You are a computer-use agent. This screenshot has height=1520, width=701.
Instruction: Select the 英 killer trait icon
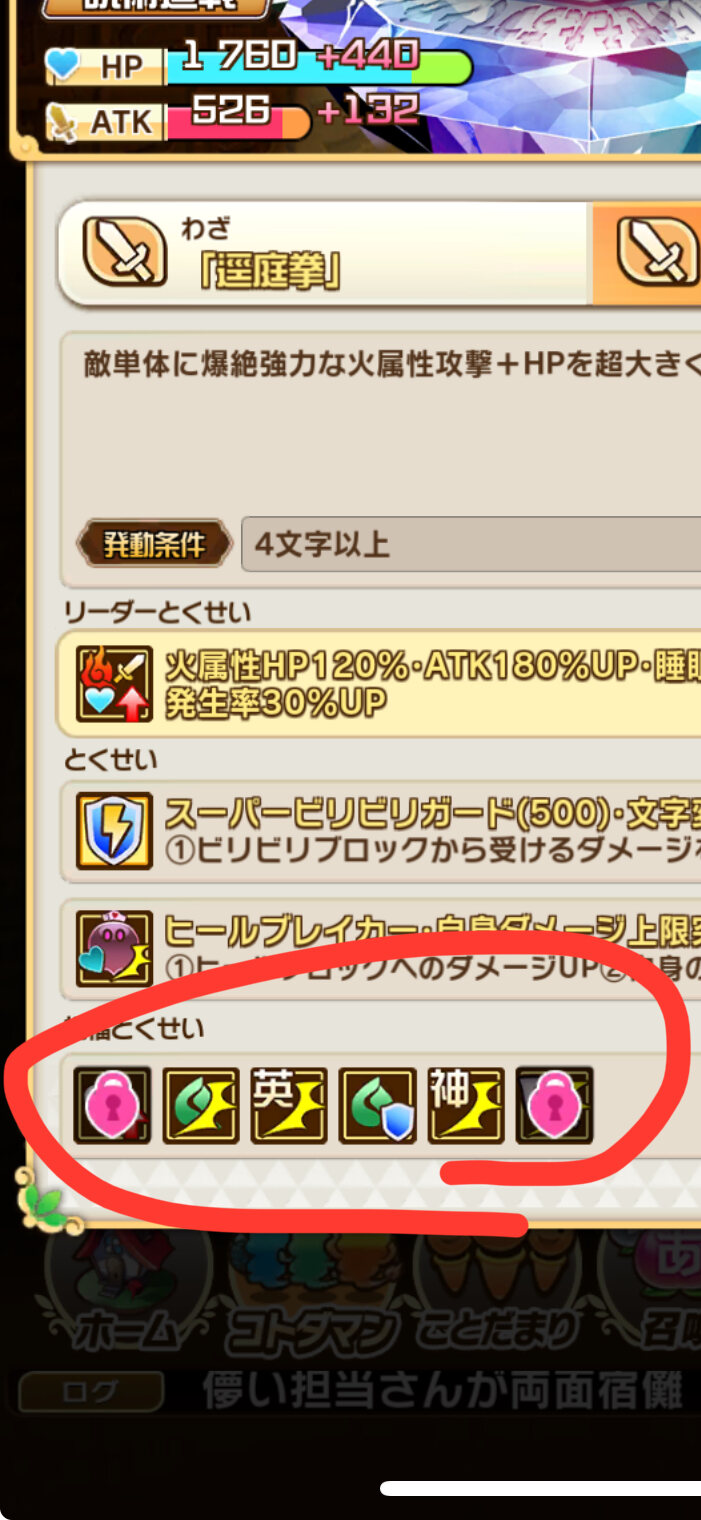[289, 1105]
